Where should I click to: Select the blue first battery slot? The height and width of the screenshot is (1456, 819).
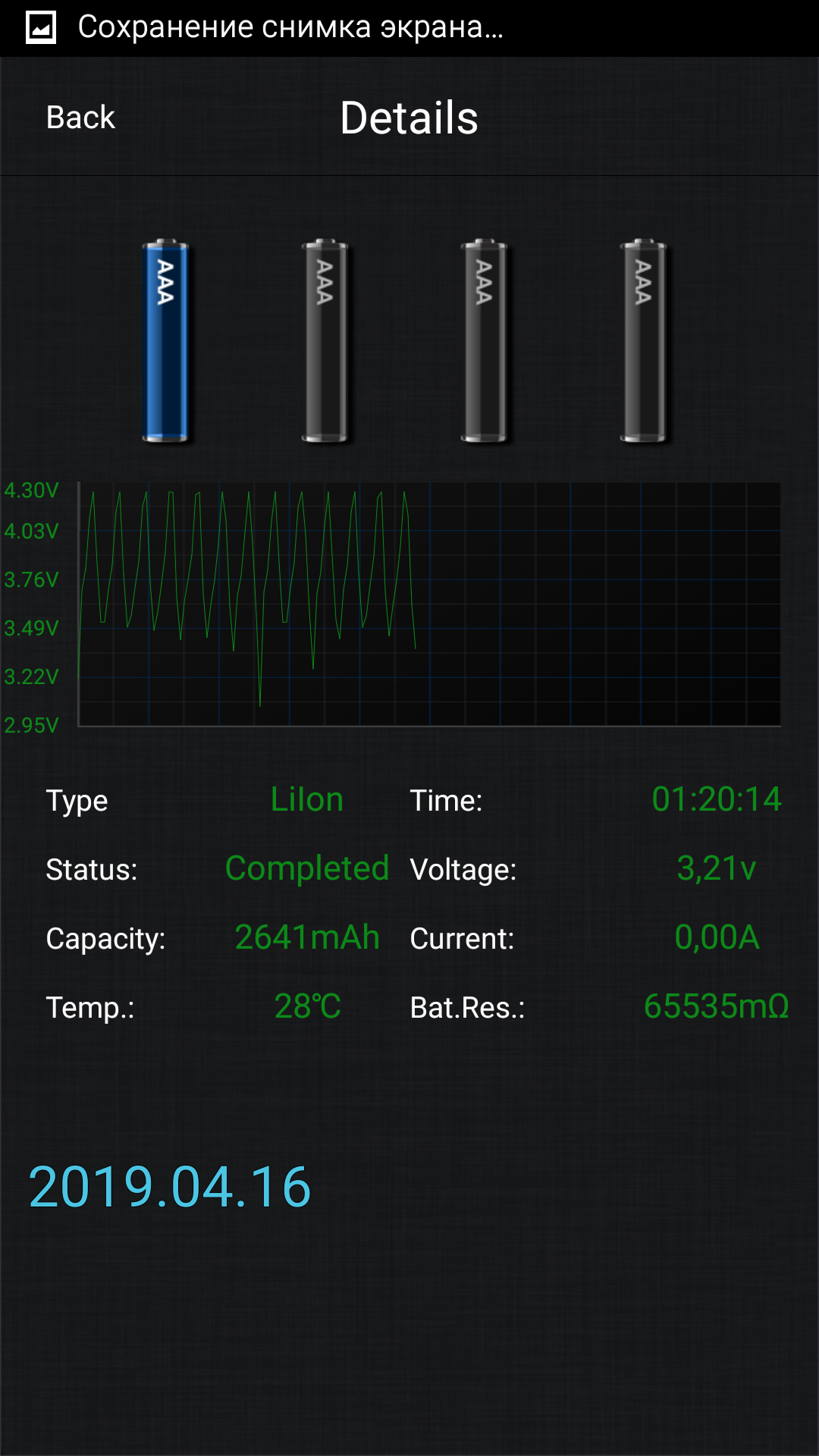click(165, 340)
